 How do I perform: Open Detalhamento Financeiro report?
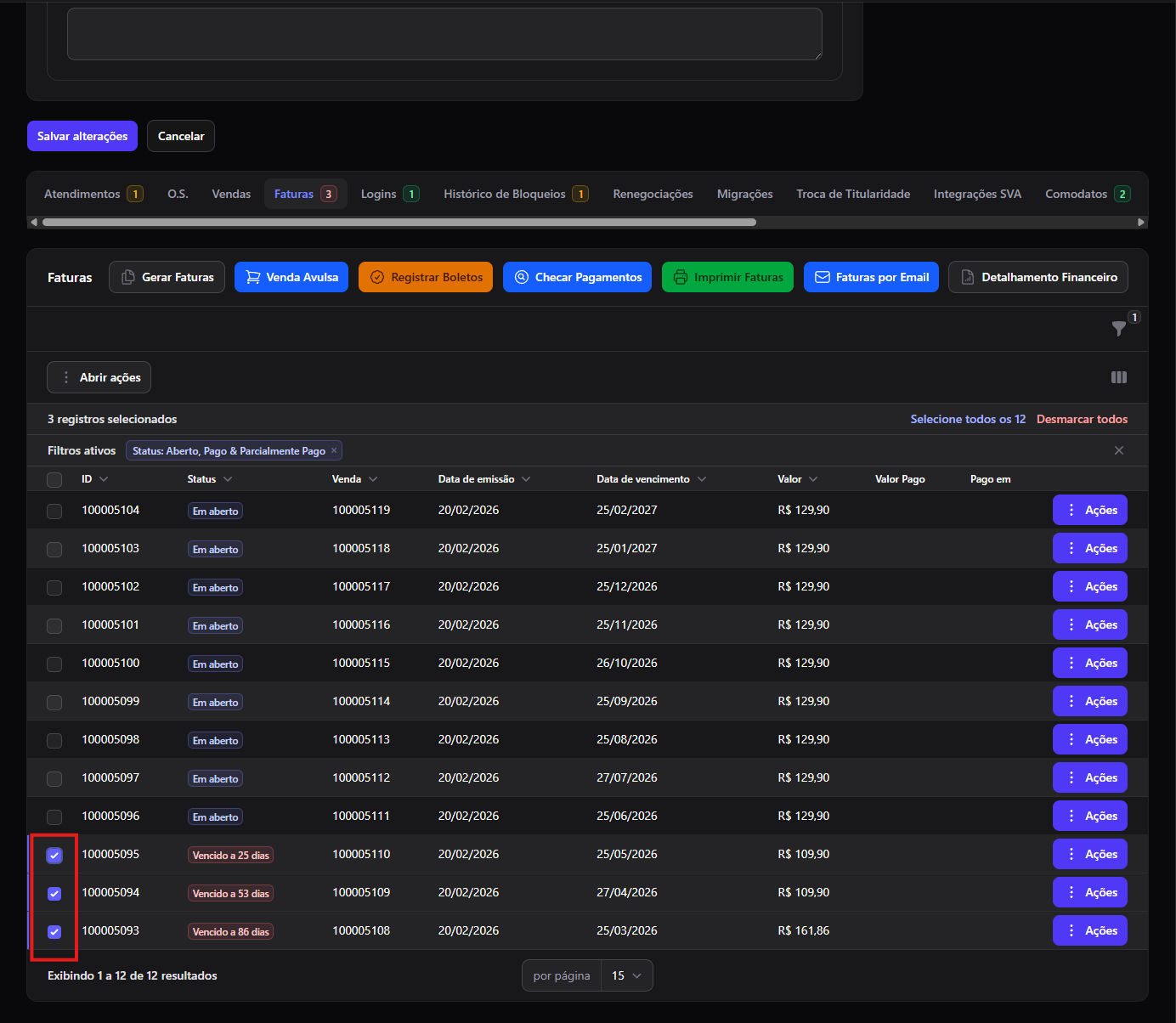(1038, 277)
